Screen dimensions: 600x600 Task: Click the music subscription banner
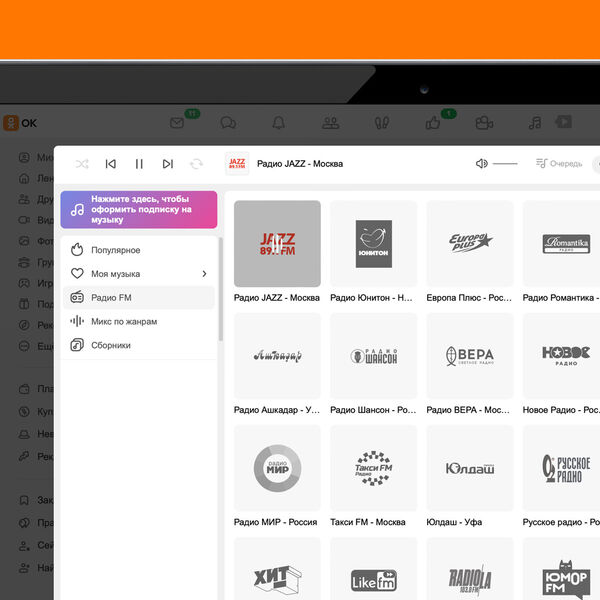tap(138, 210)
